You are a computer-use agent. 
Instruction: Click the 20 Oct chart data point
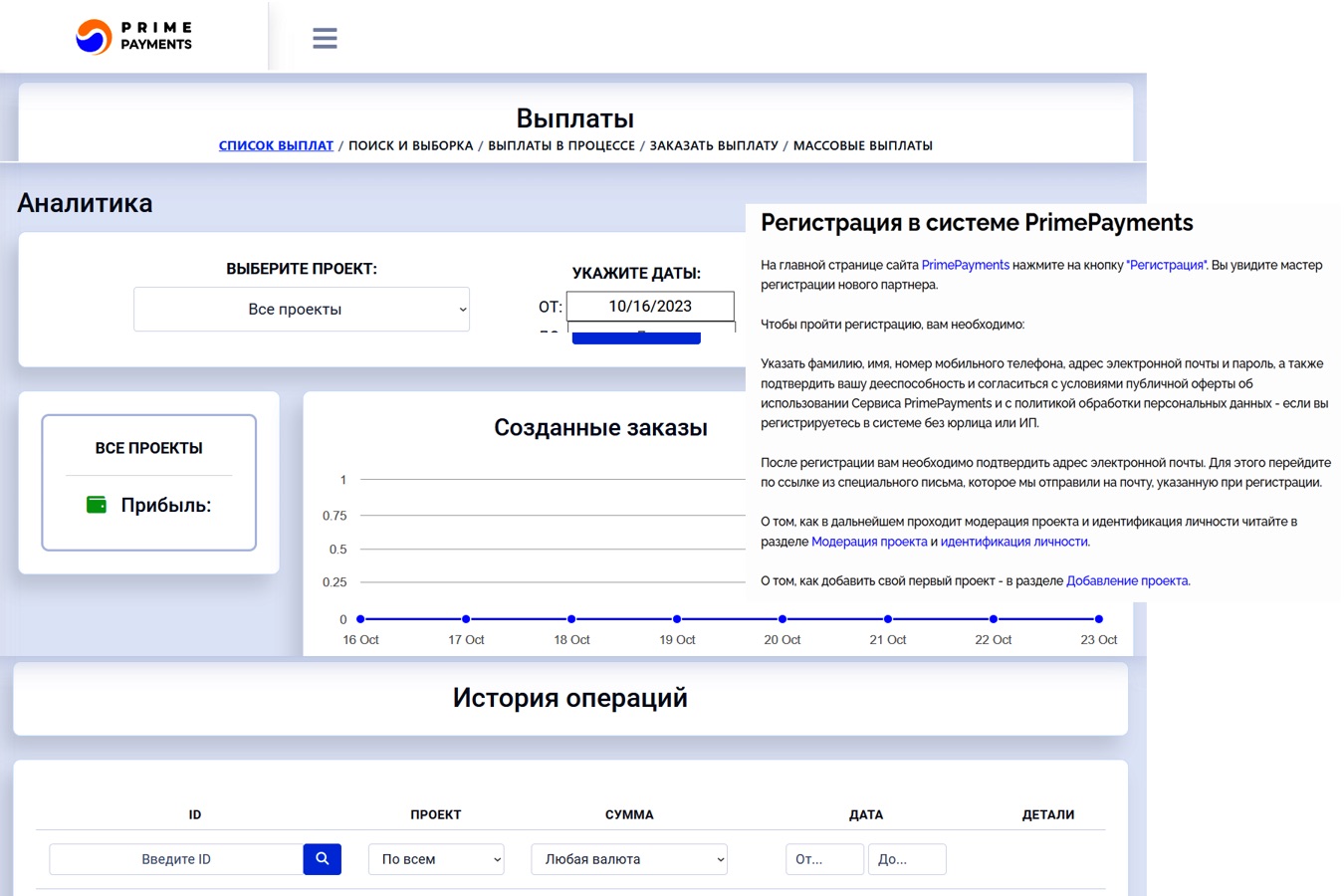(783, 619)
